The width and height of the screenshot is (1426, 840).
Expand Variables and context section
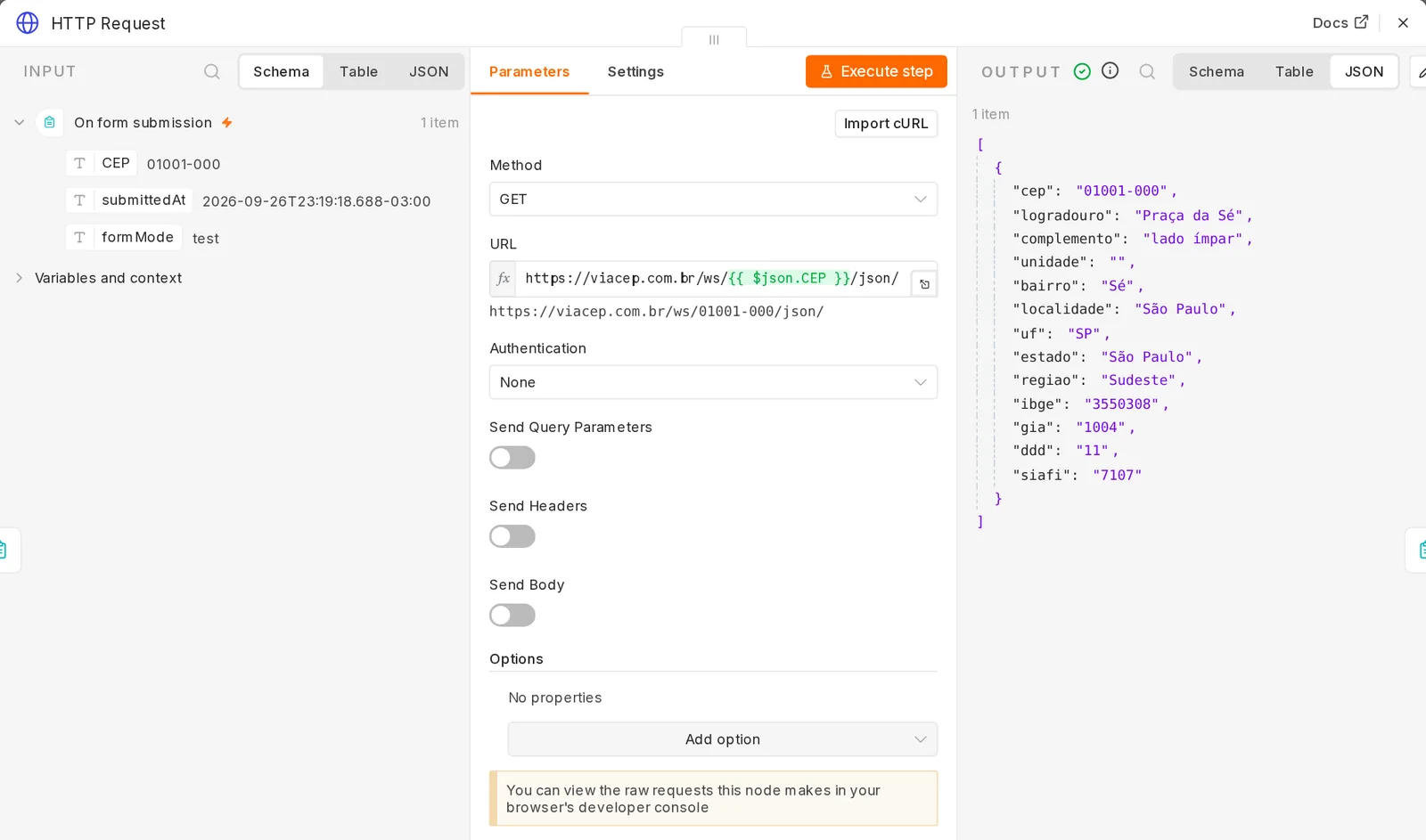pos(19,278)
